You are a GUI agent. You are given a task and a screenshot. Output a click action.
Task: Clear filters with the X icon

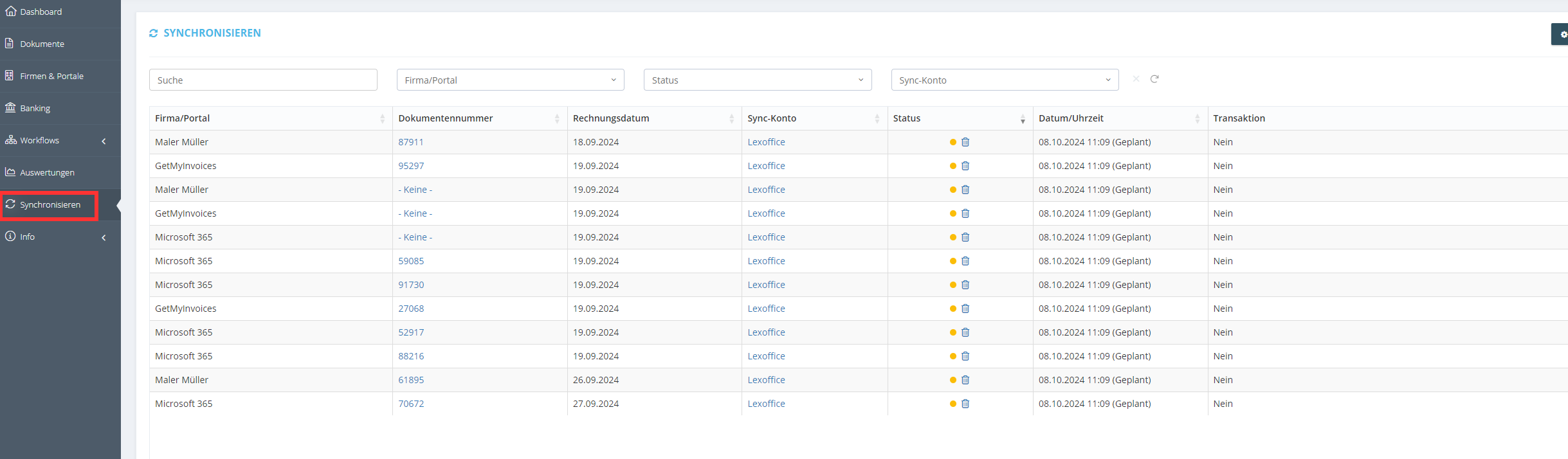point(1136,79)
